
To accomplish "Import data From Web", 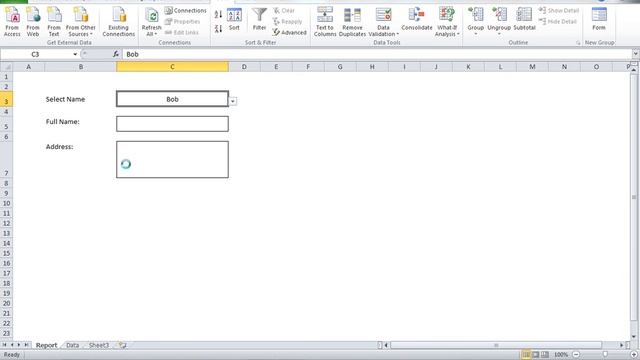I will click(33, 22).
